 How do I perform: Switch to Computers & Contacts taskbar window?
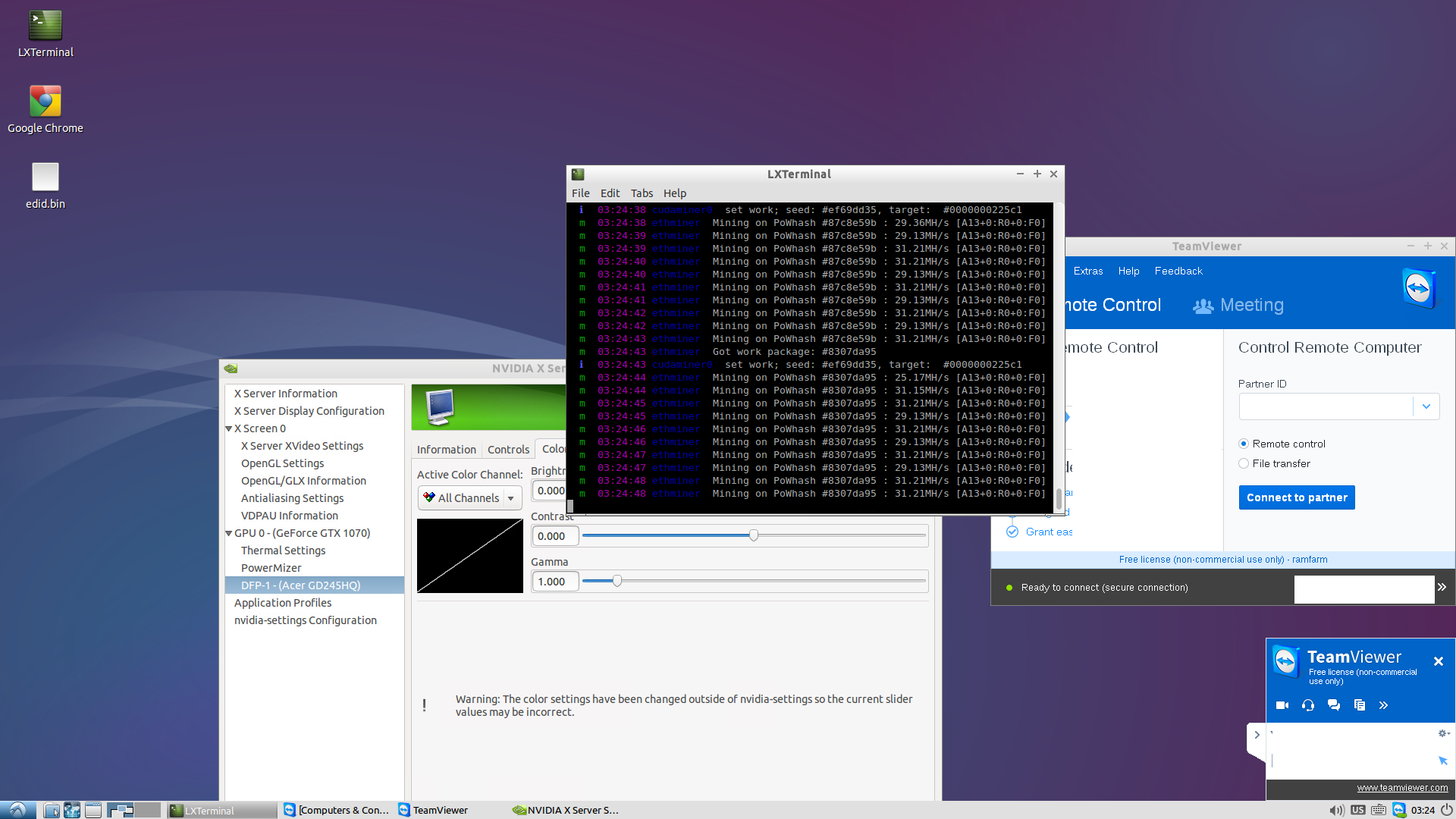[x=337, y=810]
